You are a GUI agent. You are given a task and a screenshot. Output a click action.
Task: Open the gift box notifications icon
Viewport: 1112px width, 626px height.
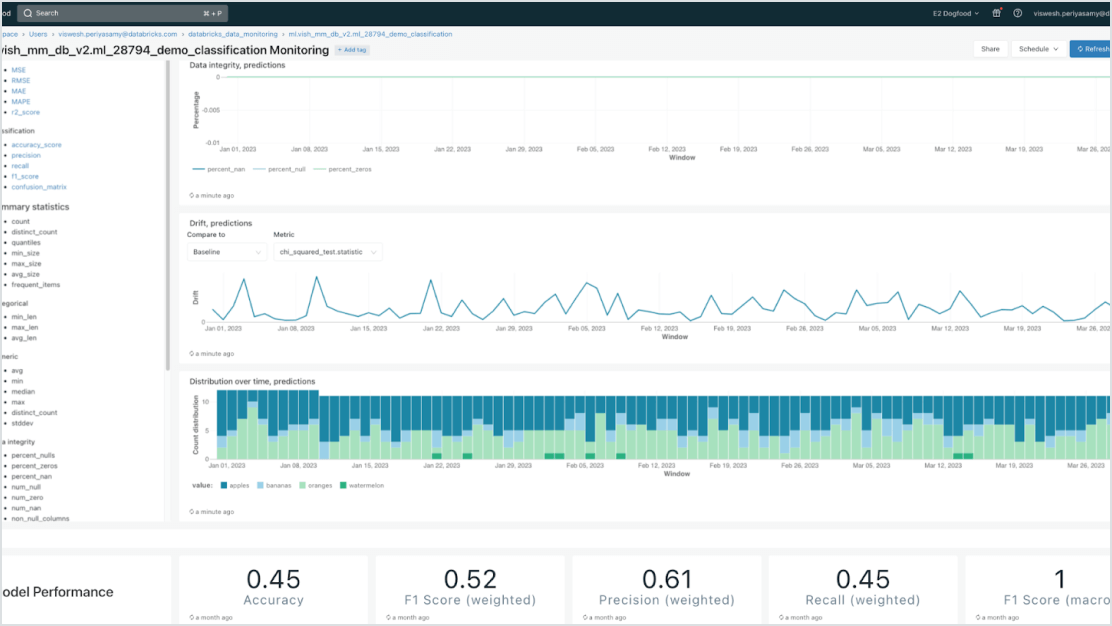(996, 13)
